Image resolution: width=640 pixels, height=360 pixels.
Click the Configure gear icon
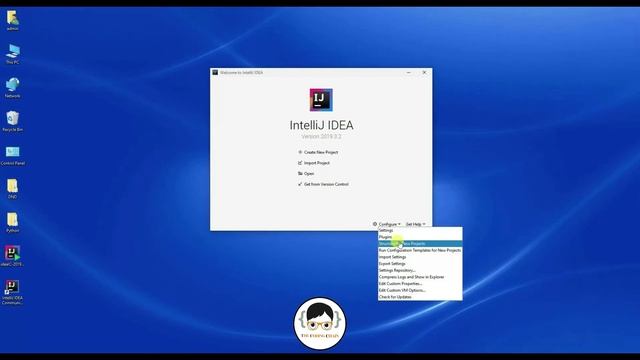click(x=375, y=224)
